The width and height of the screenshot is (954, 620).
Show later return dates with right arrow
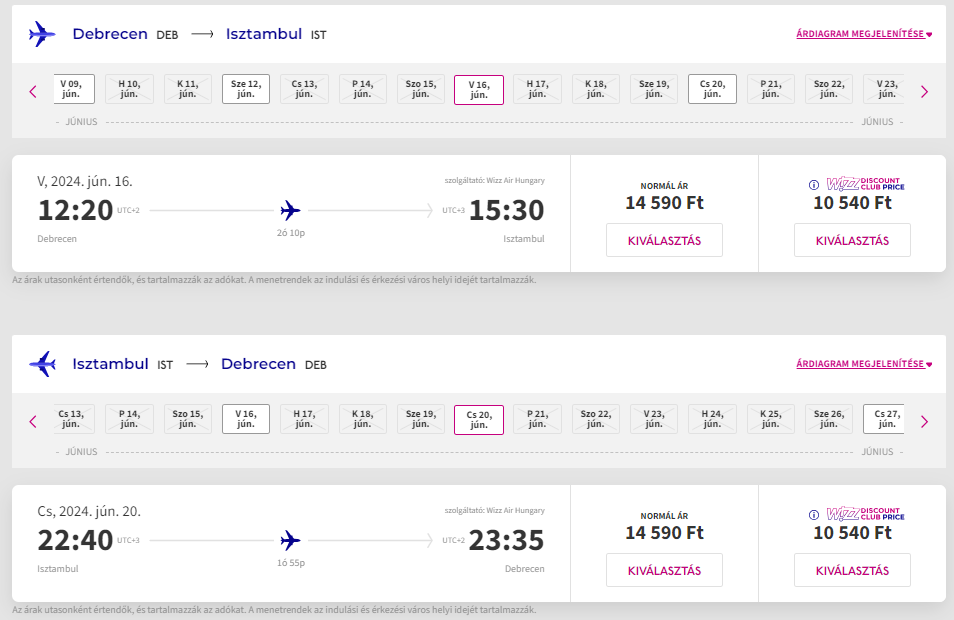pyautogui.click(x=924, y=422)
